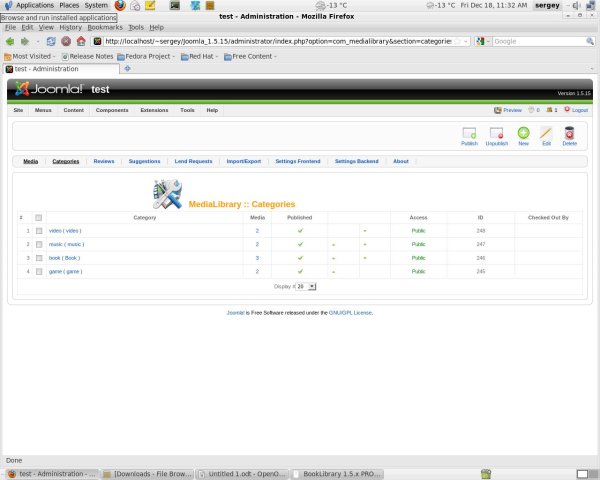Screen dimensions: 600x480
Task: Click the red Stop loading icon
Action: (x=66, y=41)
